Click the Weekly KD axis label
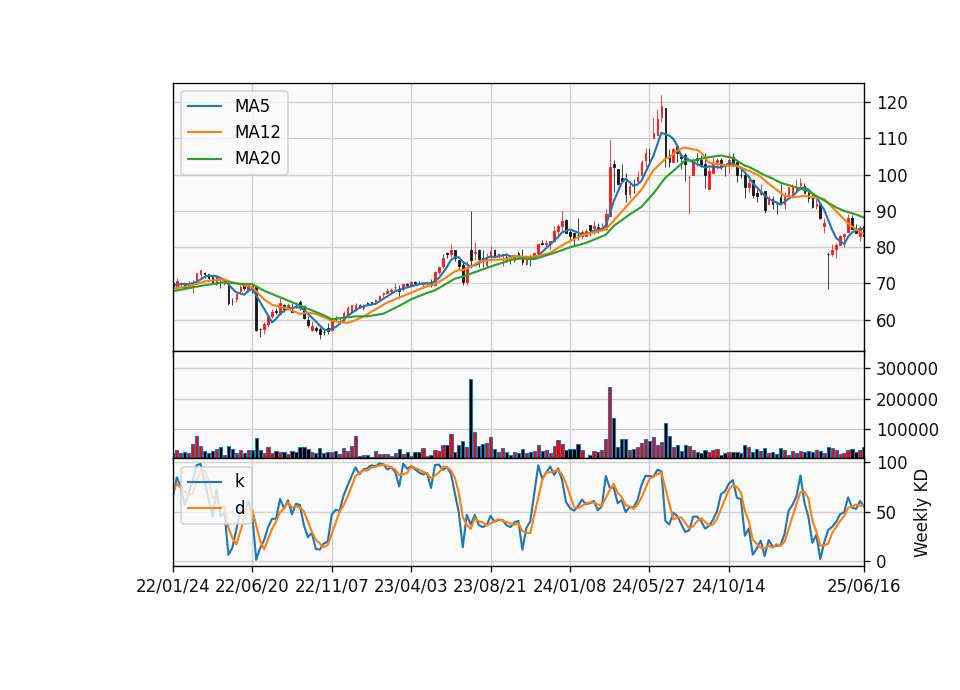This screenshot has height=690, width=960. (x=920, y=513)
